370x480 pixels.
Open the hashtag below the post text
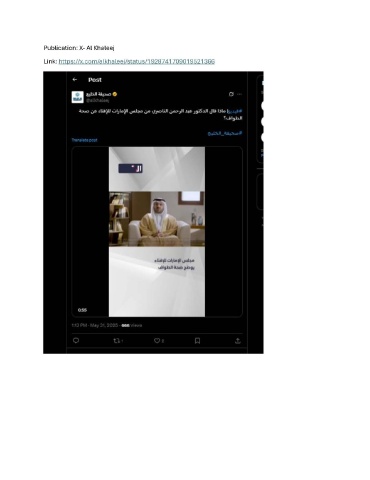[x=225, y=133]
